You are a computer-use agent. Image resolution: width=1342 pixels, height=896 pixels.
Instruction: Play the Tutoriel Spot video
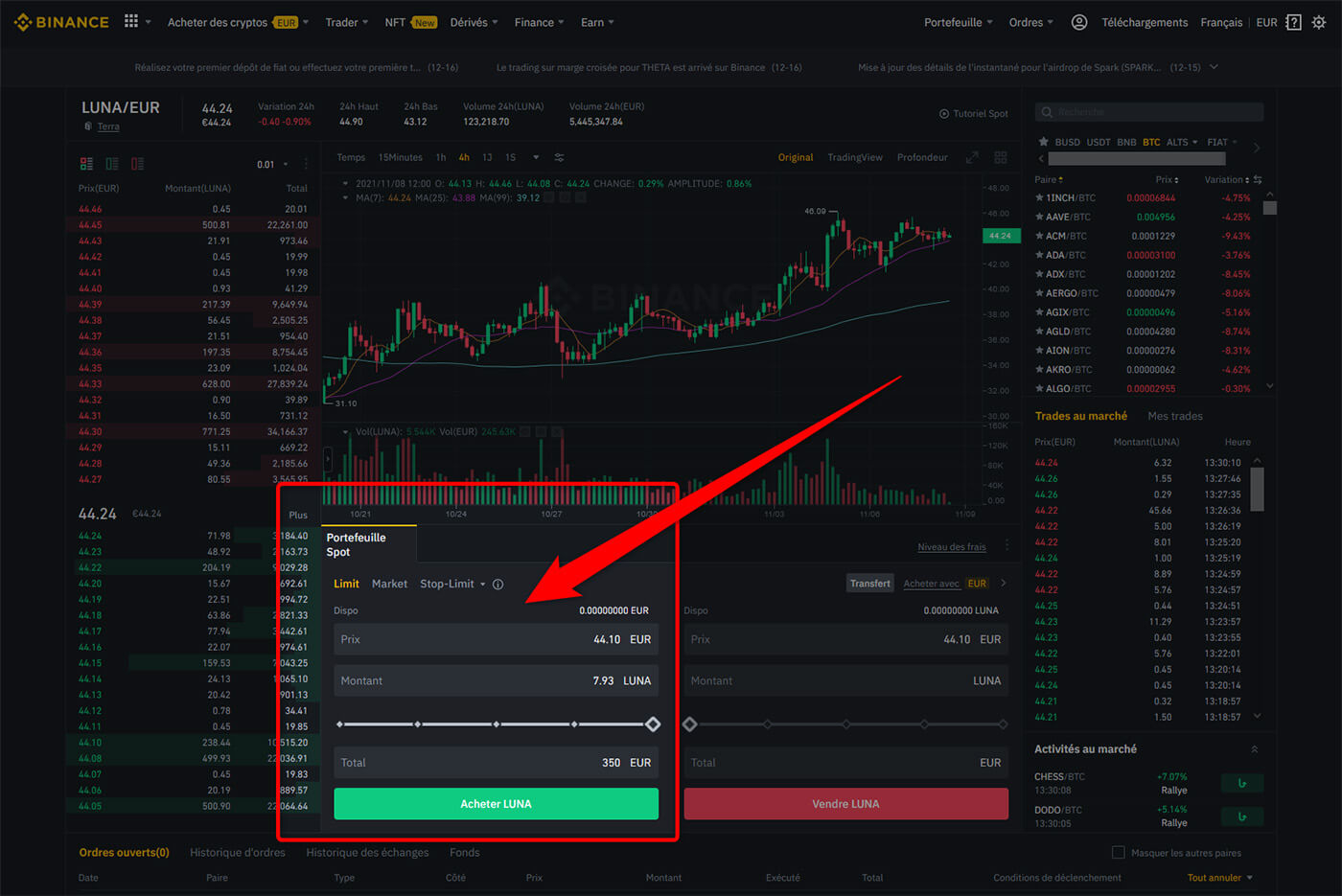pyautogui.click(x=974, y=113)
